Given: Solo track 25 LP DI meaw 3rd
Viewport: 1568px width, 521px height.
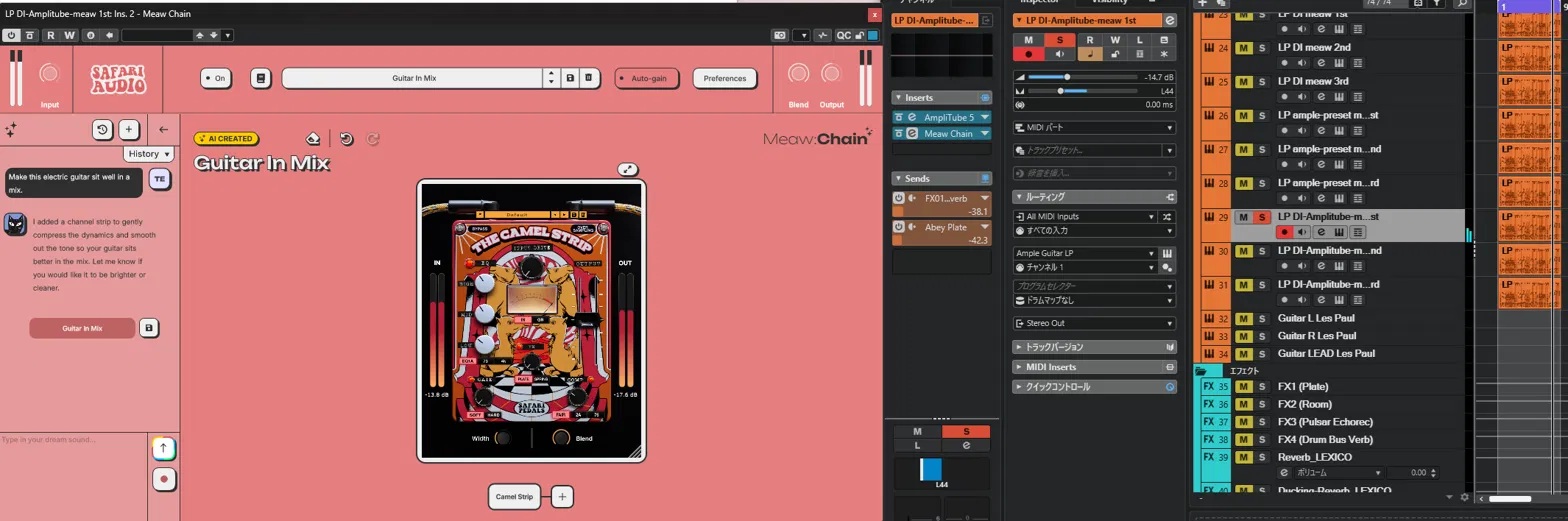Looking at the screenshot, I should coord(1262,82).
